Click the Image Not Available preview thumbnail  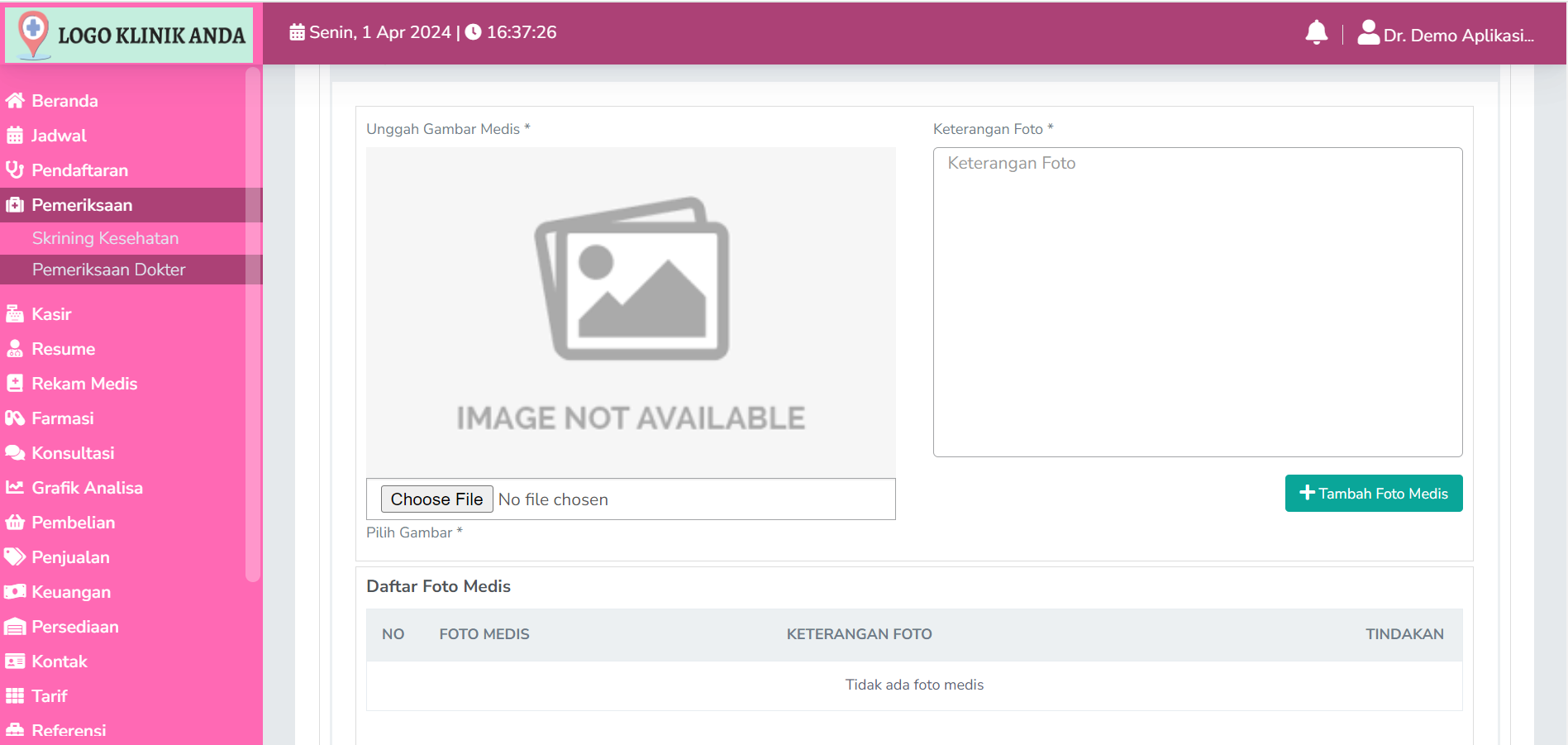coord(631,312)
